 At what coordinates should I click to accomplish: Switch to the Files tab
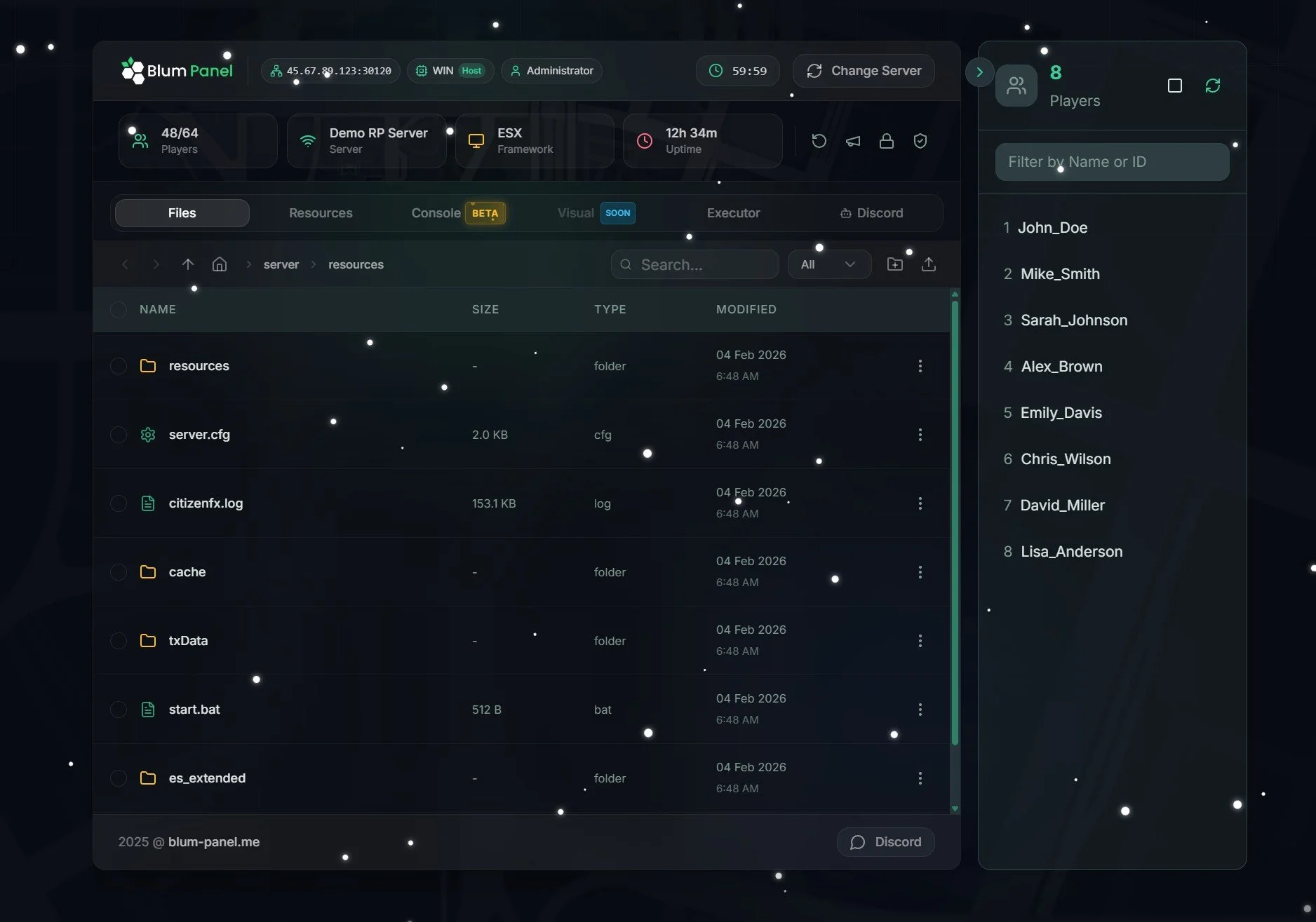pyautogui.click(x=182, y=213)
